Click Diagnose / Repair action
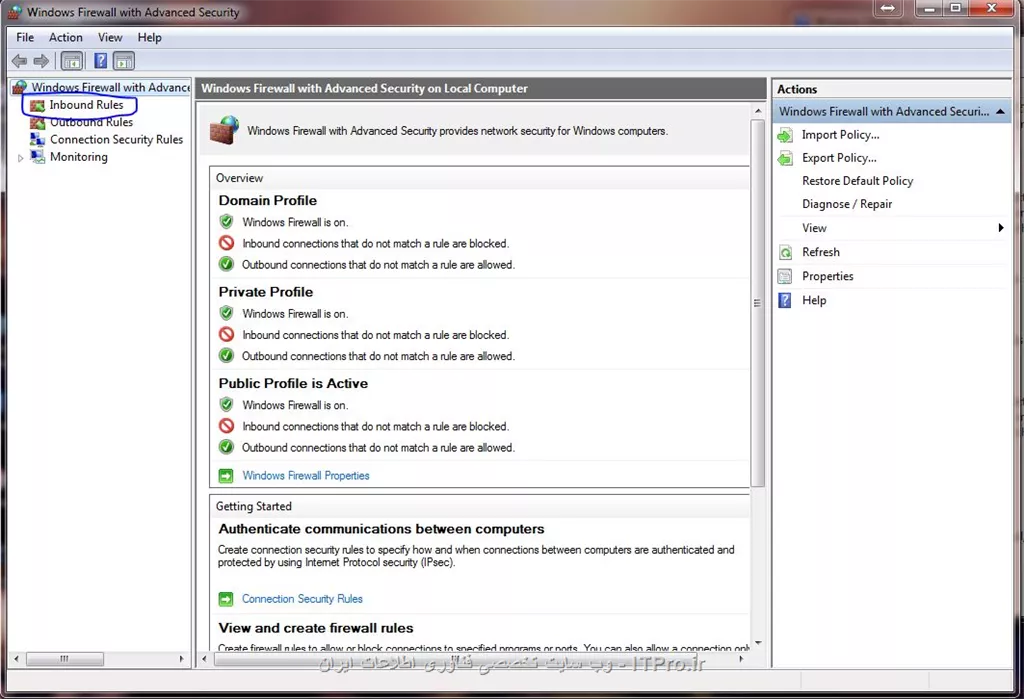This screenshot has height=699, width=1024. coord(847,204)
